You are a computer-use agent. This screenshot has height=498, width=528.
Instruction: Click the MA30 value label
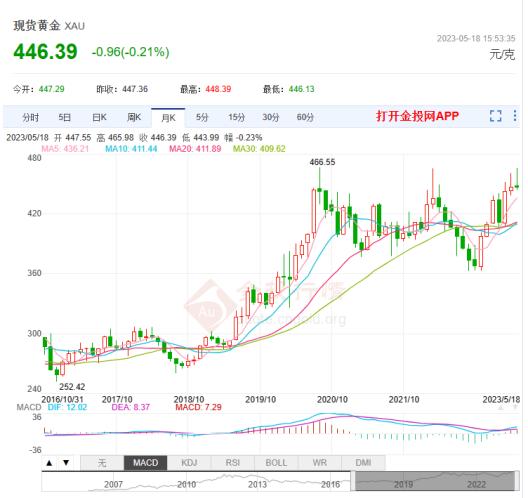(x=259, y=149)
